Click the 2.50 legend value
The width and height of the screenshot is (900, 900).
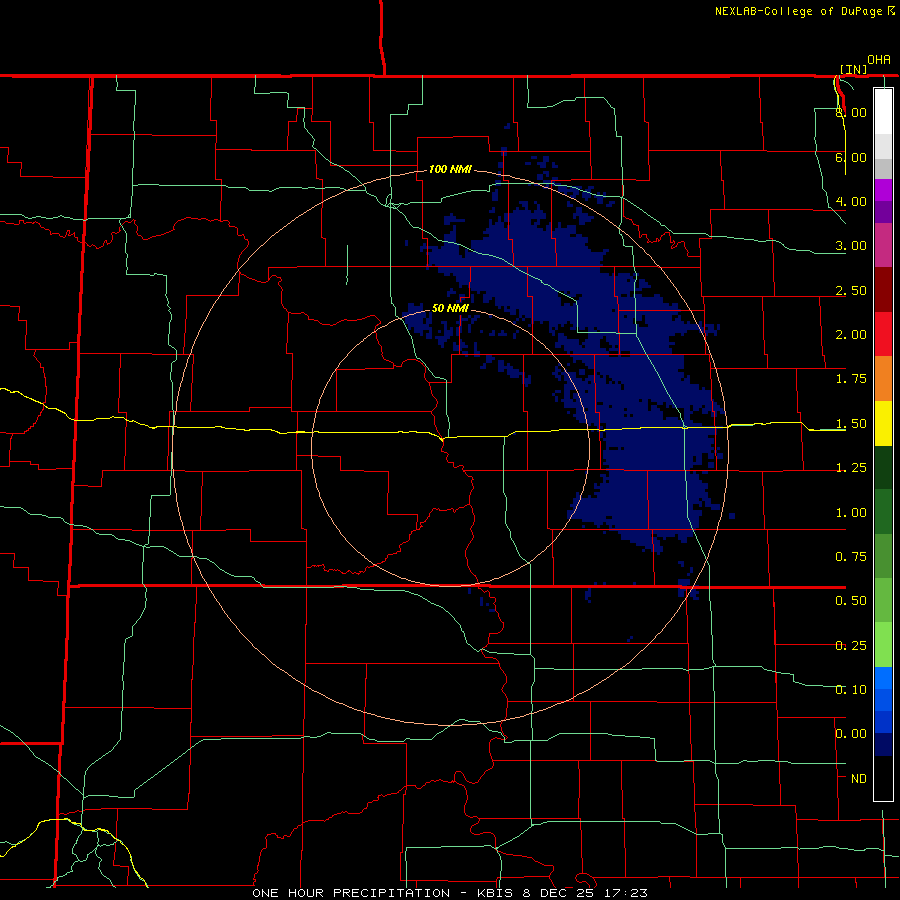[851, 290]
